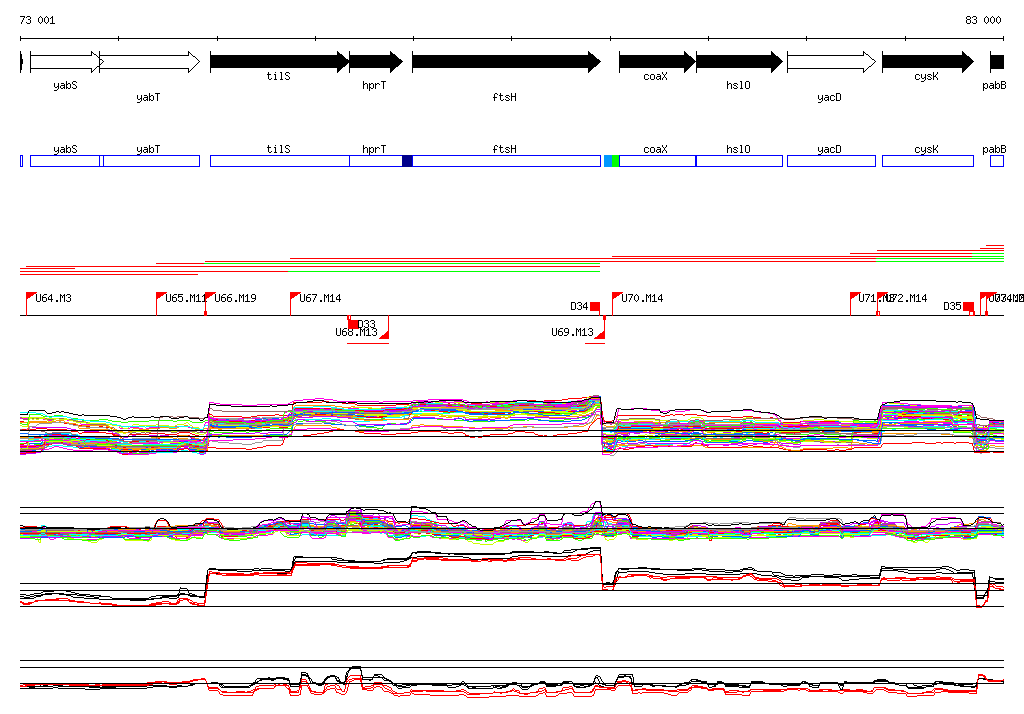Image resolution: width=1024 pixels, height=714 pixels.
Task: Click the black cysK gene arrow
Action: click(928, 62)
